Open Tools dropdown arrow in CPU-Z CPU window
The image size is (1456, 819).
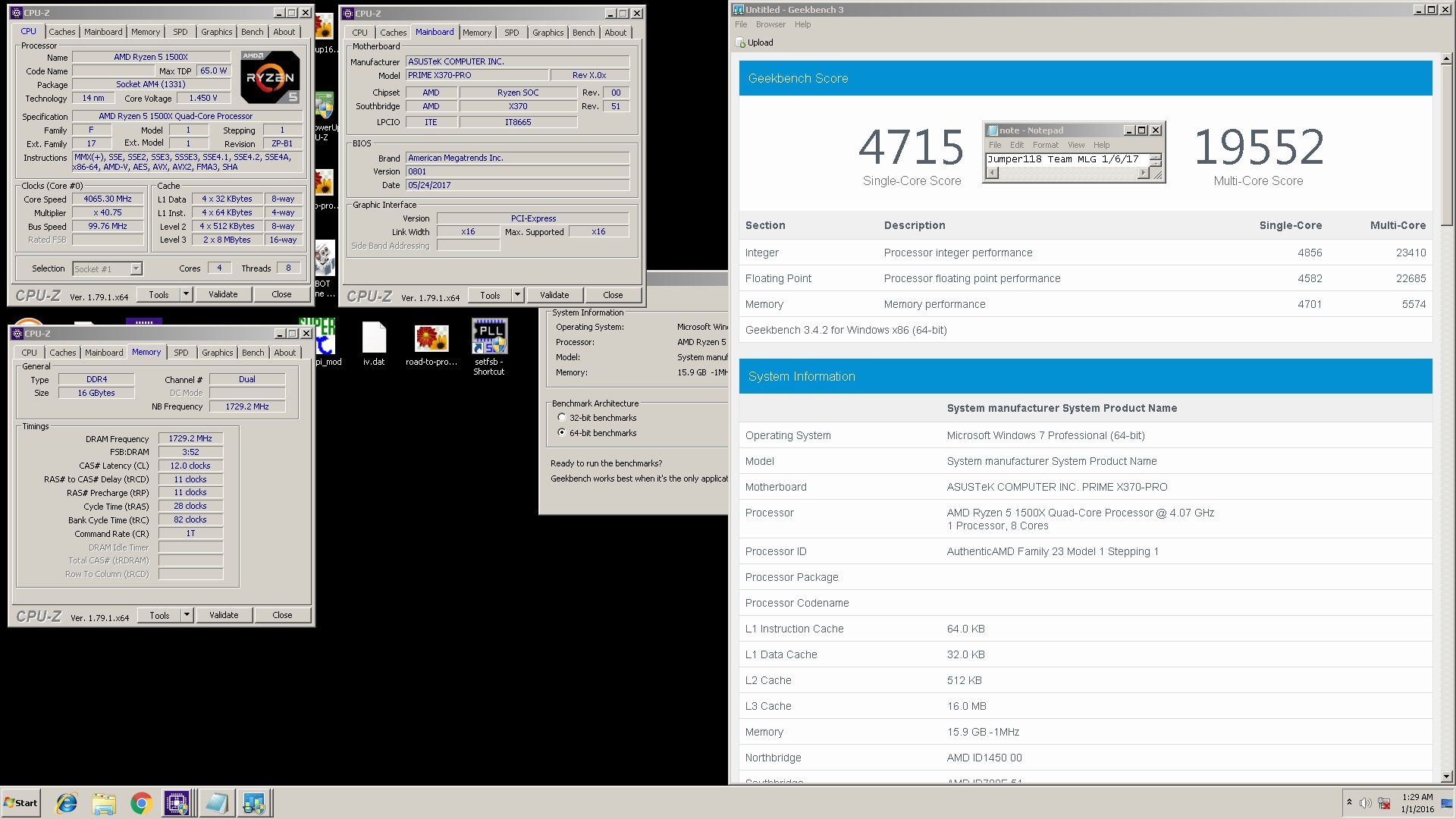tap(186, 294)
